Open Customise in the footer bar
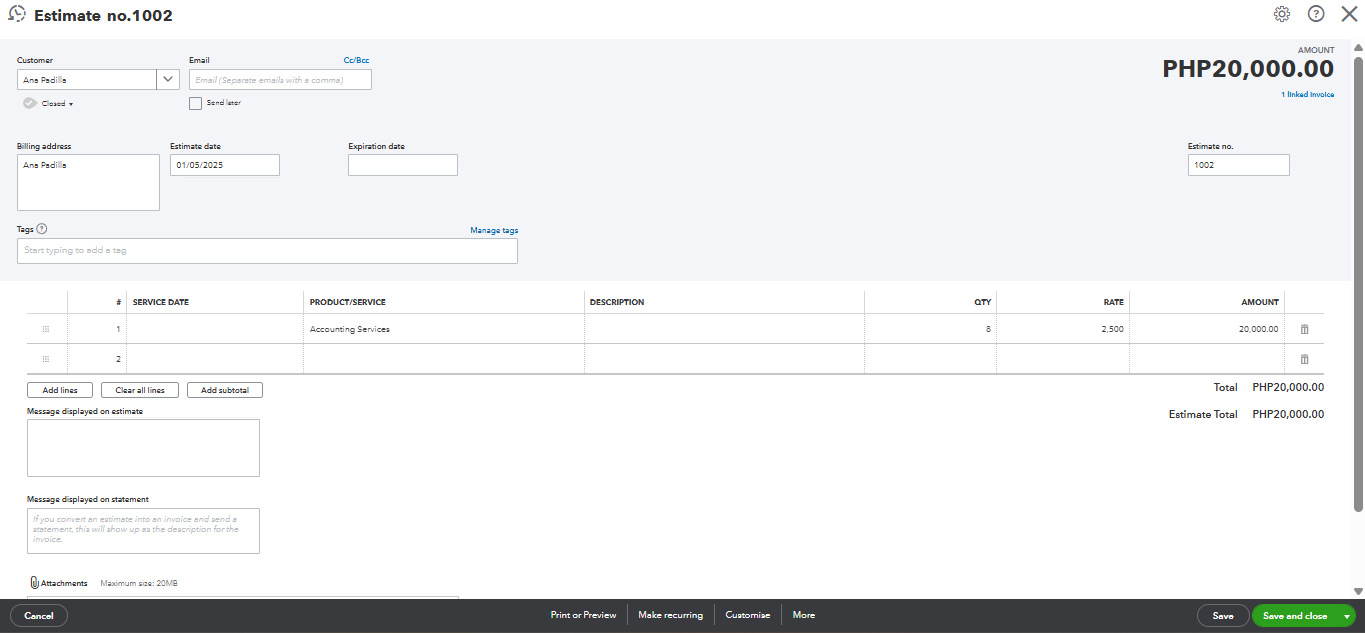This screenshot has width=1365, height=633. pos(748,615)
